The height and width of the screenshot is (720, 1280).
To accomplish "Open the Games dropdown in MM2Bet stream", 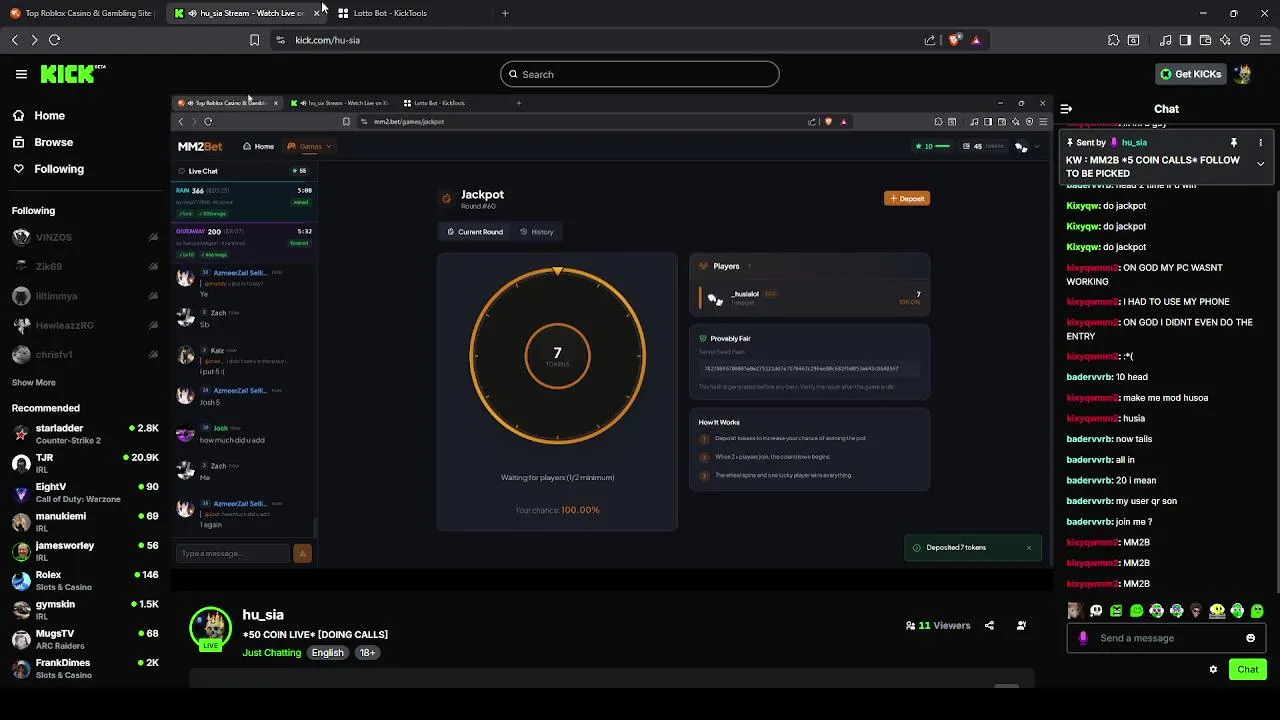I will click(x=309, y=146).
